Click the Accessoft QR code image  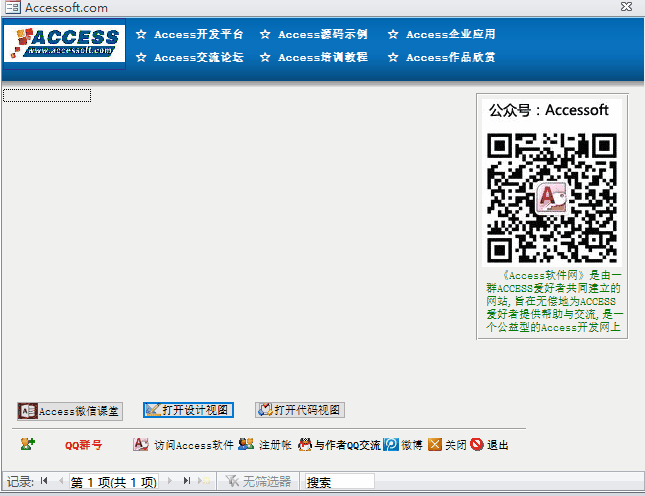click(552, 198)
